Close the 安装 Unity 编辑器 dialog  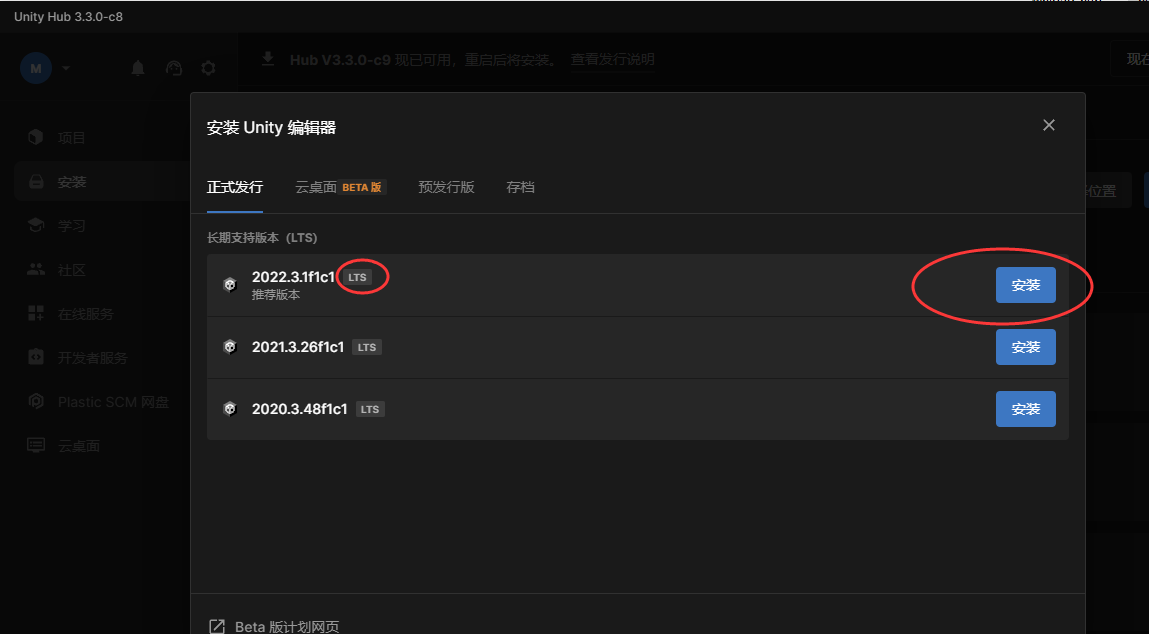[x=1049, y=125]
